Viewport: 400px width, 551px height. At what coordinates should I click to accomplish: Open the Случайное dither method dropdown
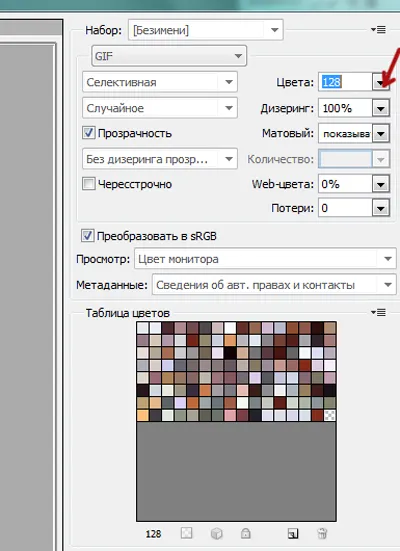pyautogui.click(x=160, y=108)
